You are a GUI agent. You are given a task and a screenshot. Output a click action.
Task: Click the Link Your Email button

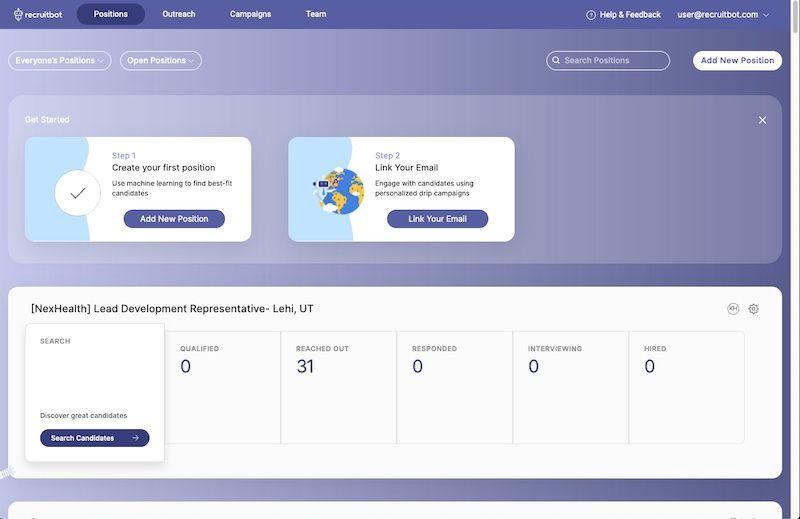(437, 219)
